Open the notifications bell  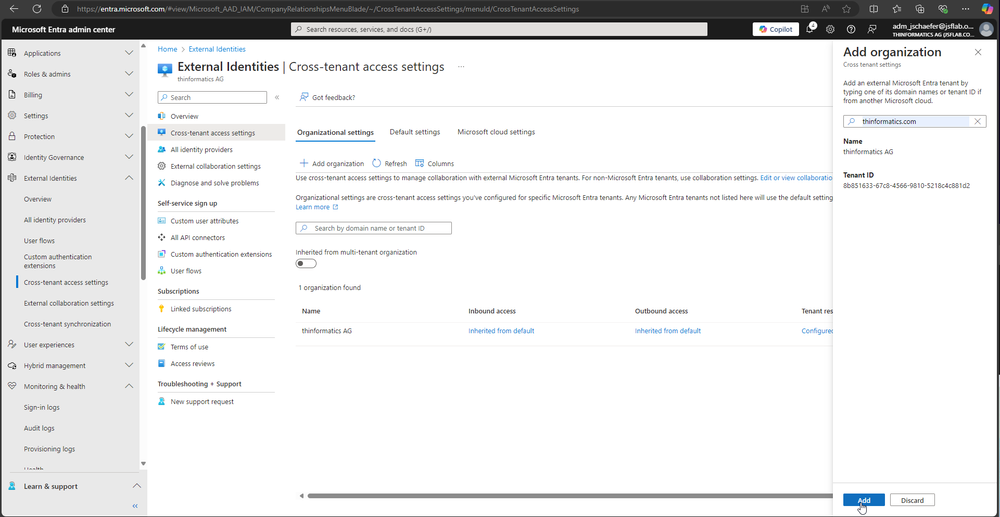810,29
